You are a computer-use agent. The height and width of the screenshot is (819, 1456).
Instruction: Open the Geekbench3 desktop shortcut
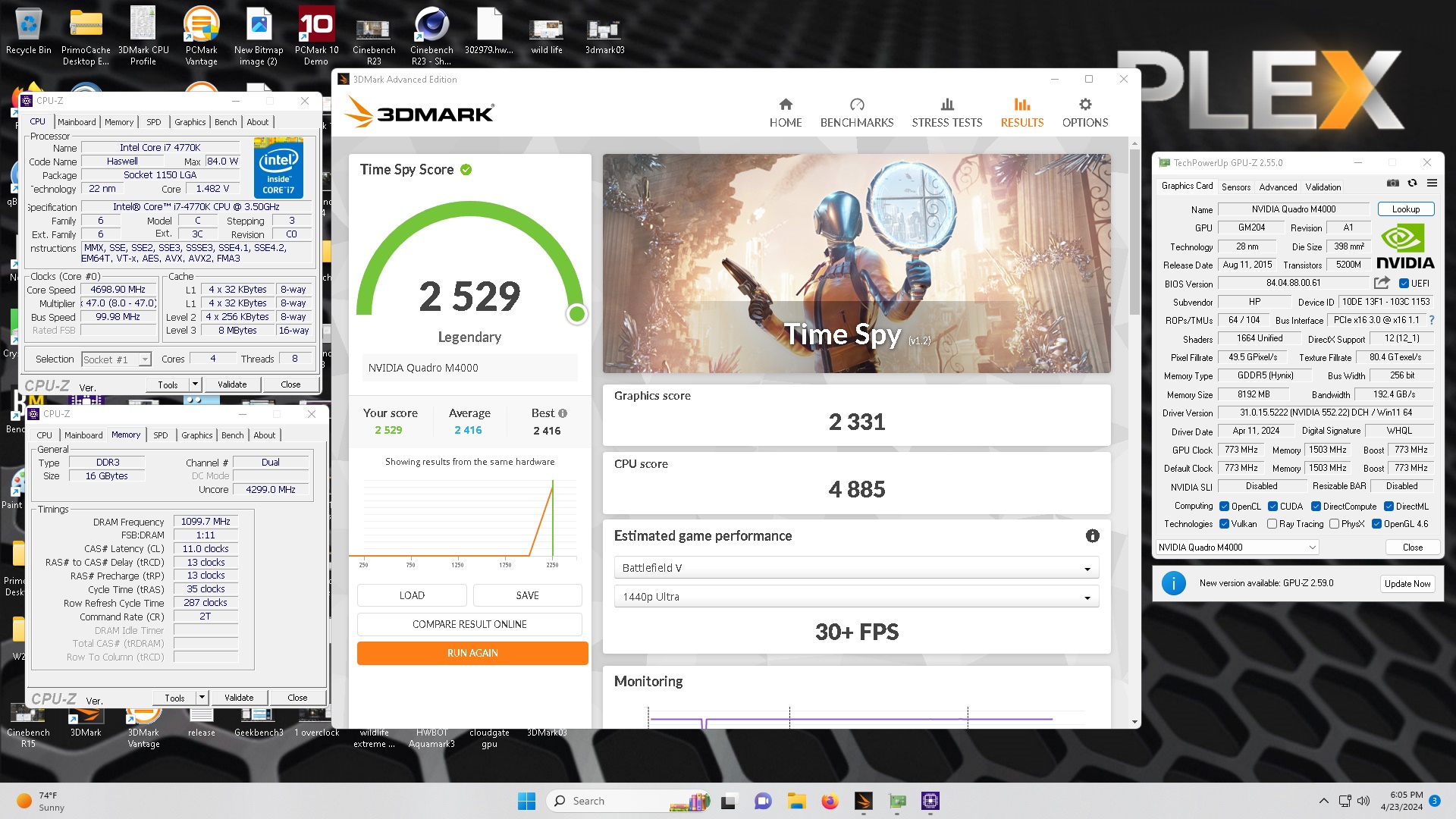[259, 722]
